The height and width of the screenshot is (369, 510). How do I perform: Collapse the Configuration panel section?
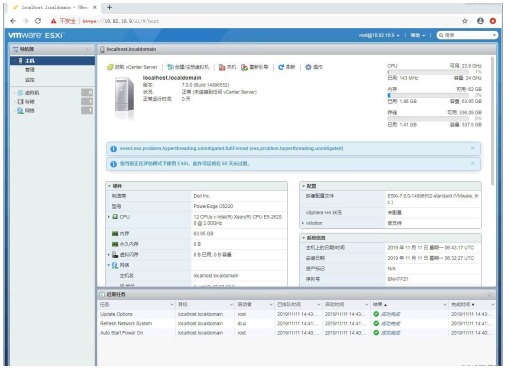pyautogui.click(x=303, y=186)
